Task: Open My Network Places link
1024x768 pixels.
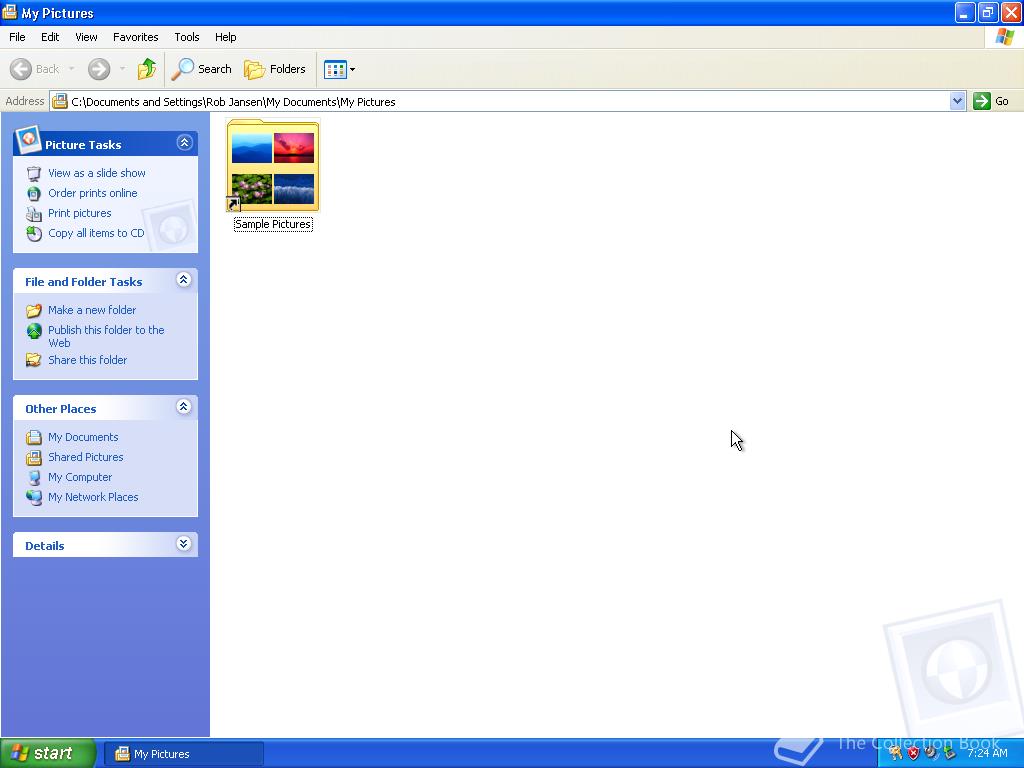Action: (93, 498)
